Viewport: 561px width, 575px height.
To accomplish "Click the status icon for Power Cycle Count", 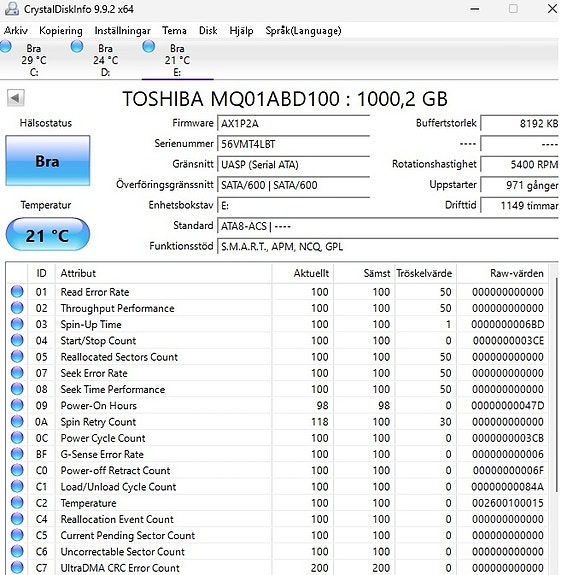I will click(x=17, y=437).
